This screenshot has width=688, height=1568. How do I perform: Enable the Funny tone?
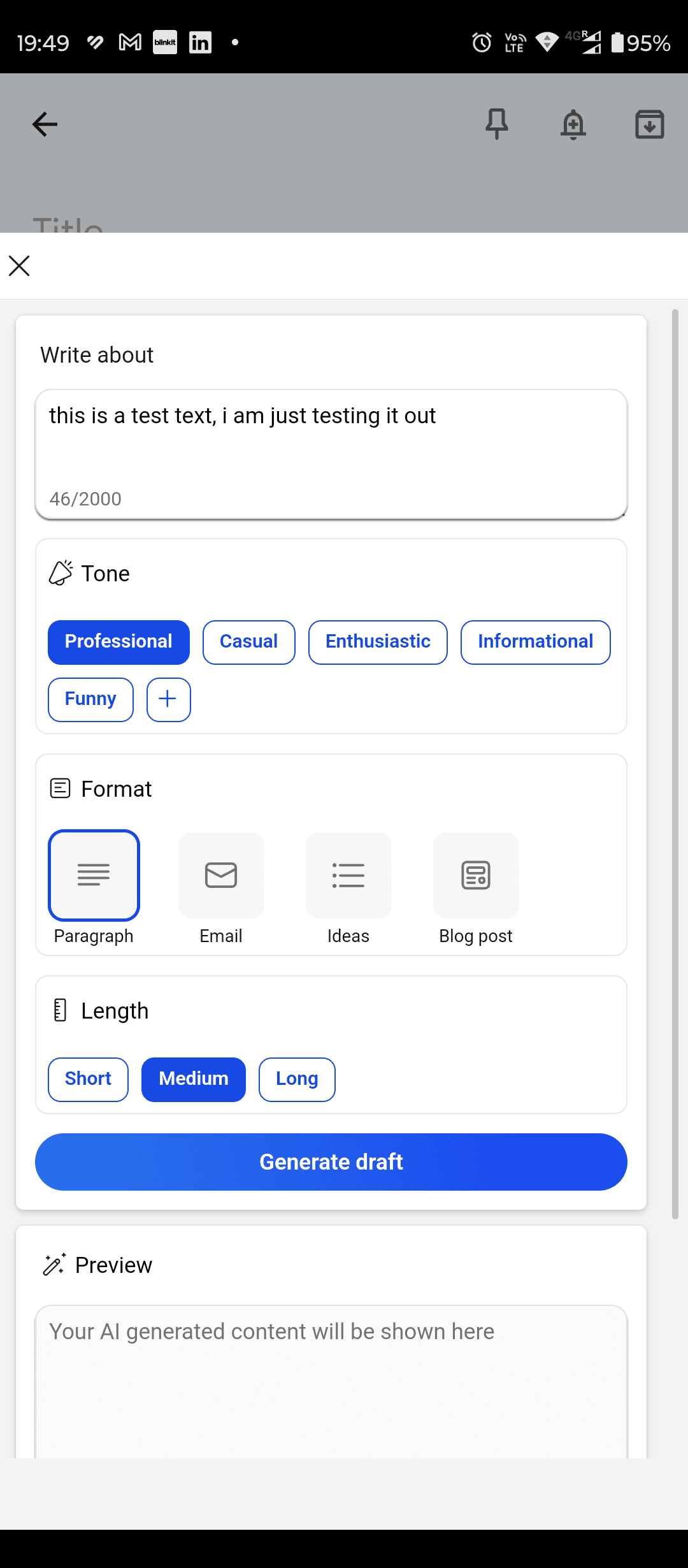pos(90,699)
